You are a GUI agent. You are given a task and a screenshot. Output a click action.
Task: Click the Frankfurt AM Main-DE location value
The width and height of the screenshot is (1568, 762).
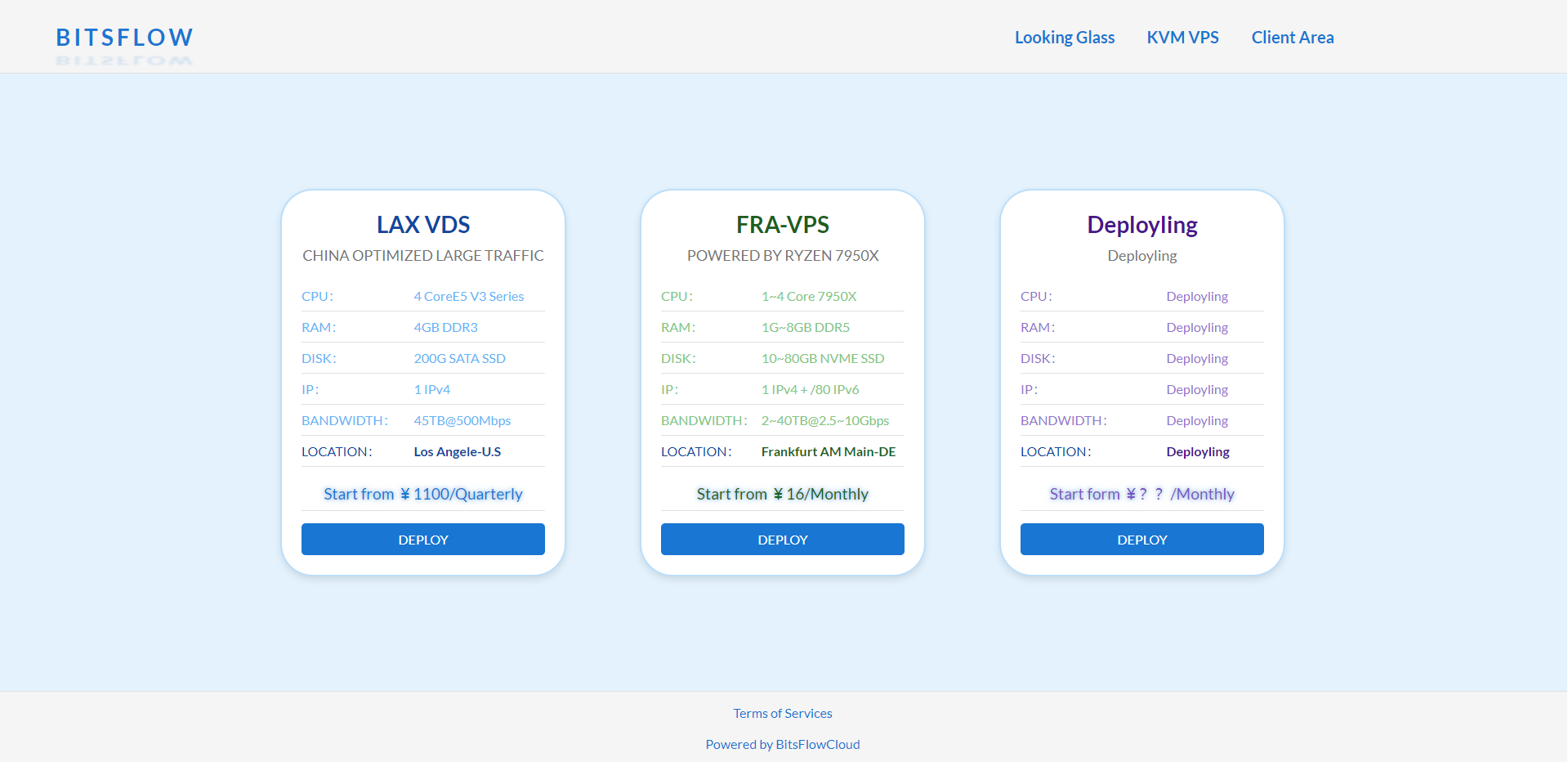click(828, 451)
